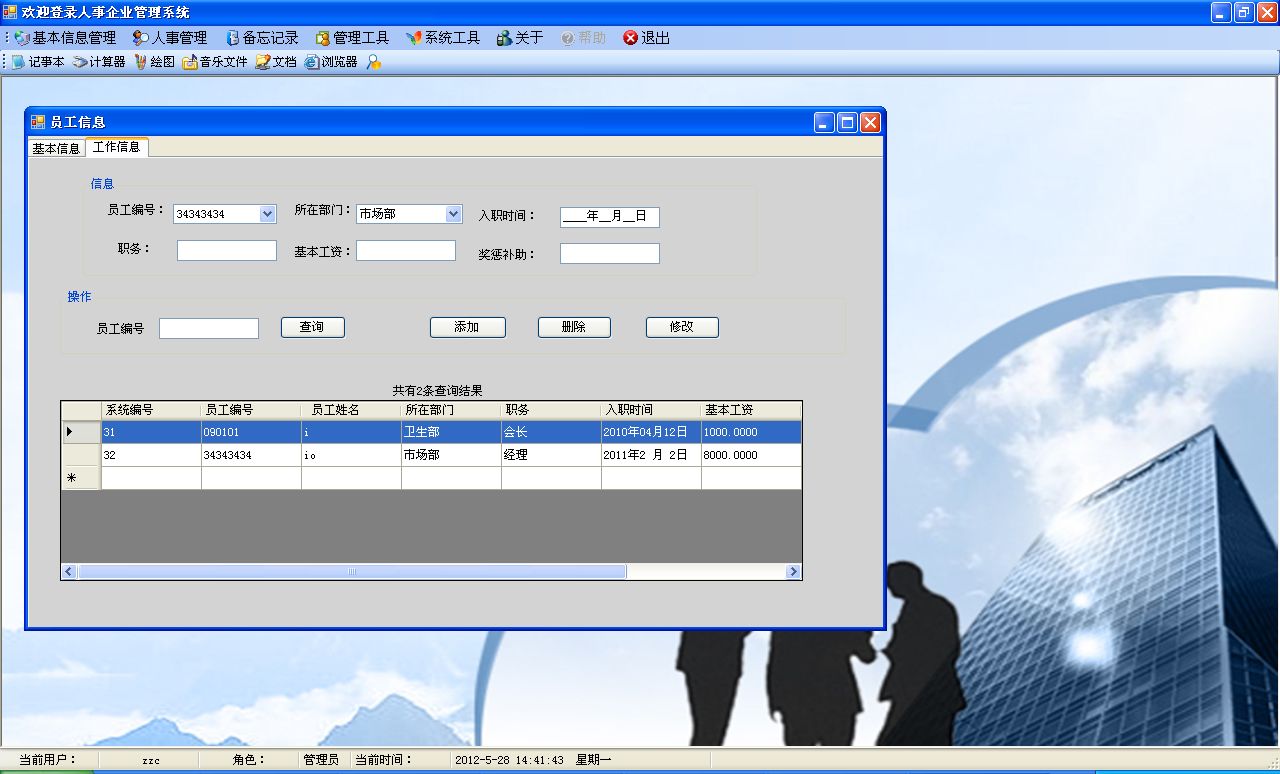Viewport: 1280px width, 774px height.
Task: Open 绘图 paint tool from toolbar
Action: pos(154,62)
